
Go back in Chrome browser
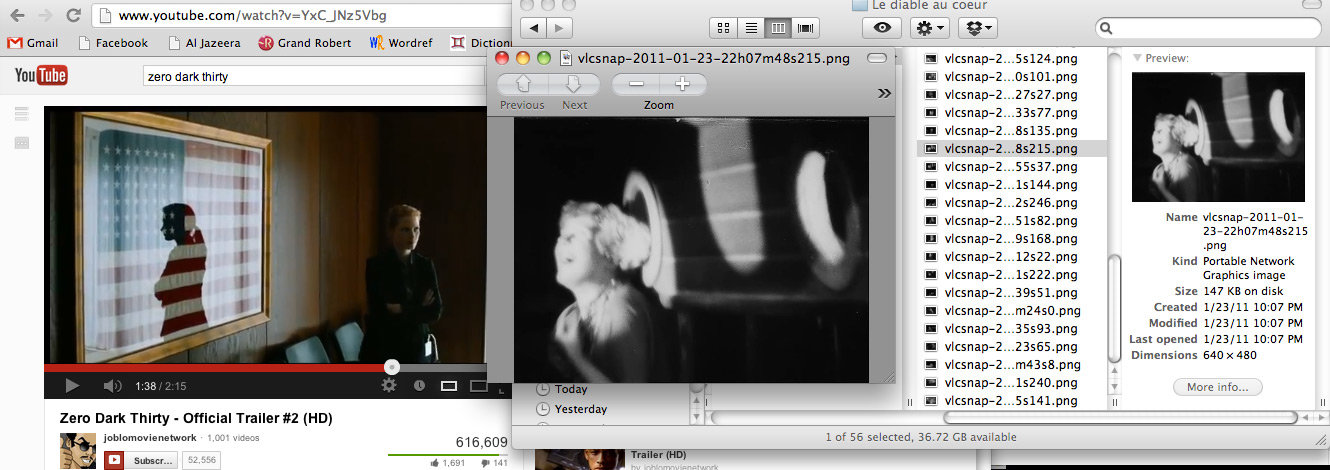[16, 16]
